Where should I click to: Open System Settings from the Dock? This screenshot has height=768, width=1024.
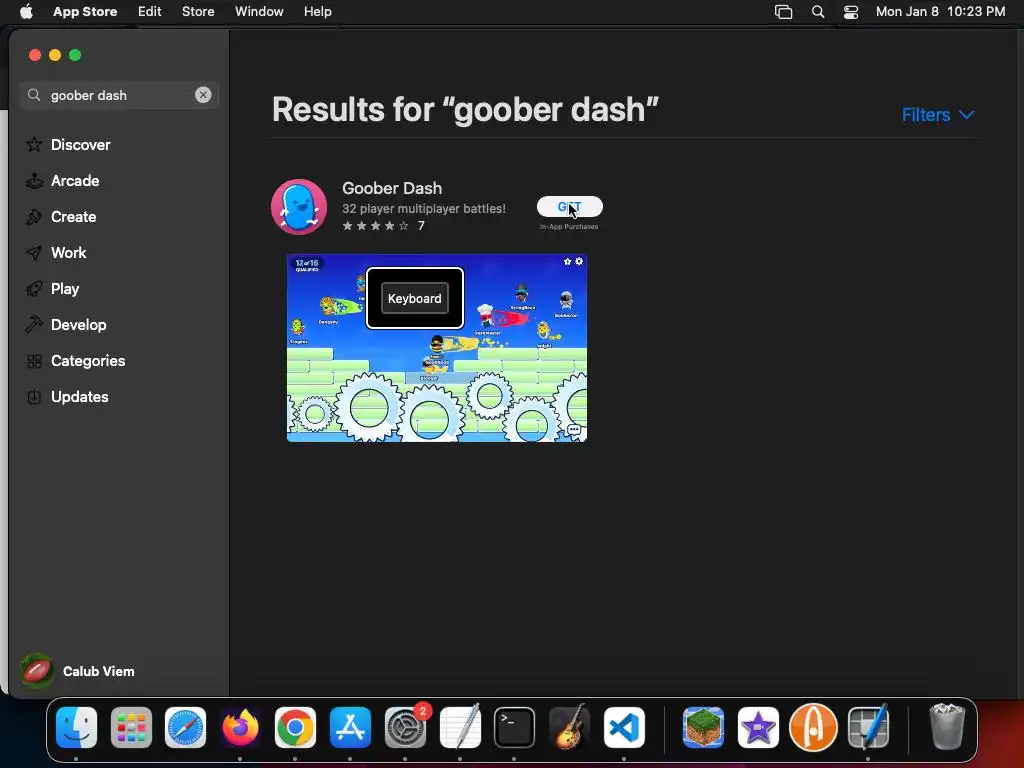click(x=405, y=727)
